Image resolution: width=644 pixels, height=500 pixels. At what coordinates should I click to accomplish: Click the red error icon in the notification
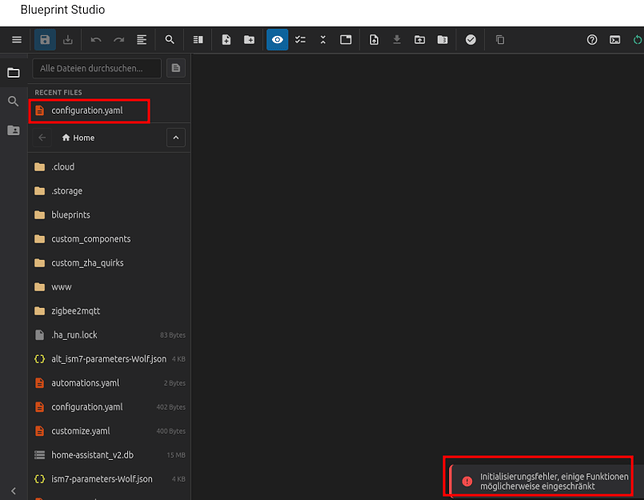tap(467, 481)
